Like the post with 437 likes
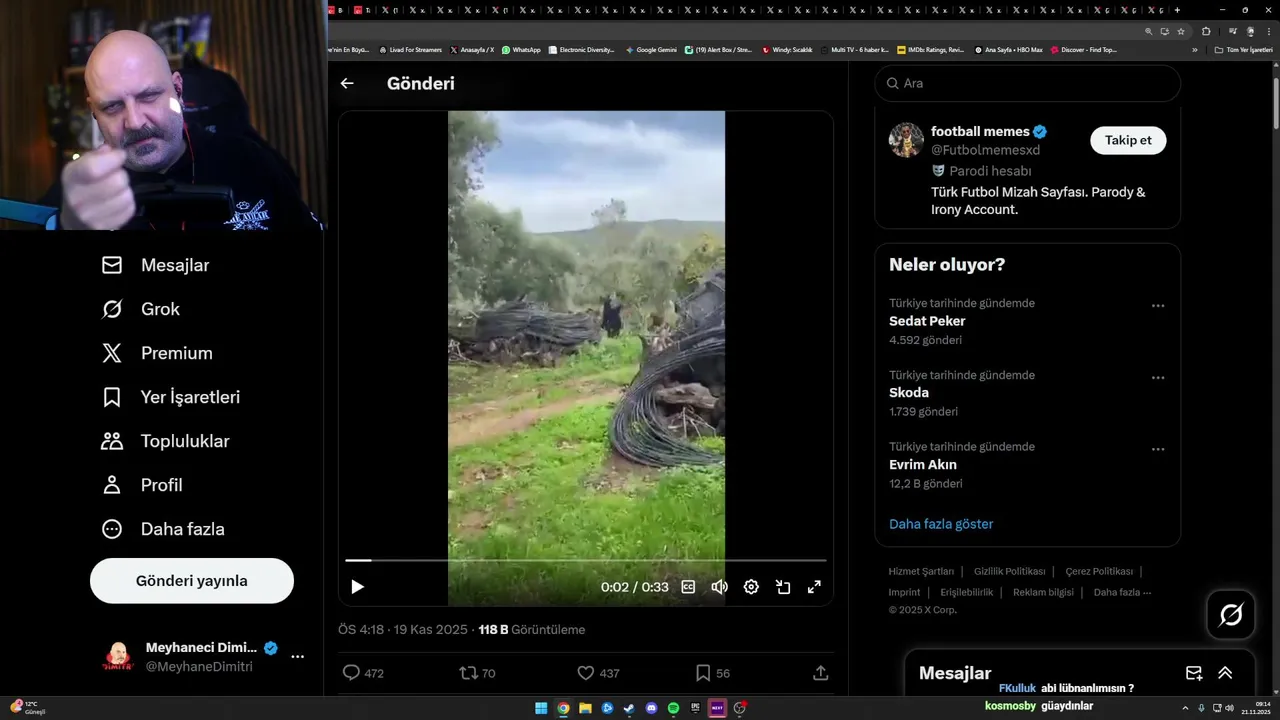Image resolution: width=1280 pixels, height=720 pixels. point(598,673)
